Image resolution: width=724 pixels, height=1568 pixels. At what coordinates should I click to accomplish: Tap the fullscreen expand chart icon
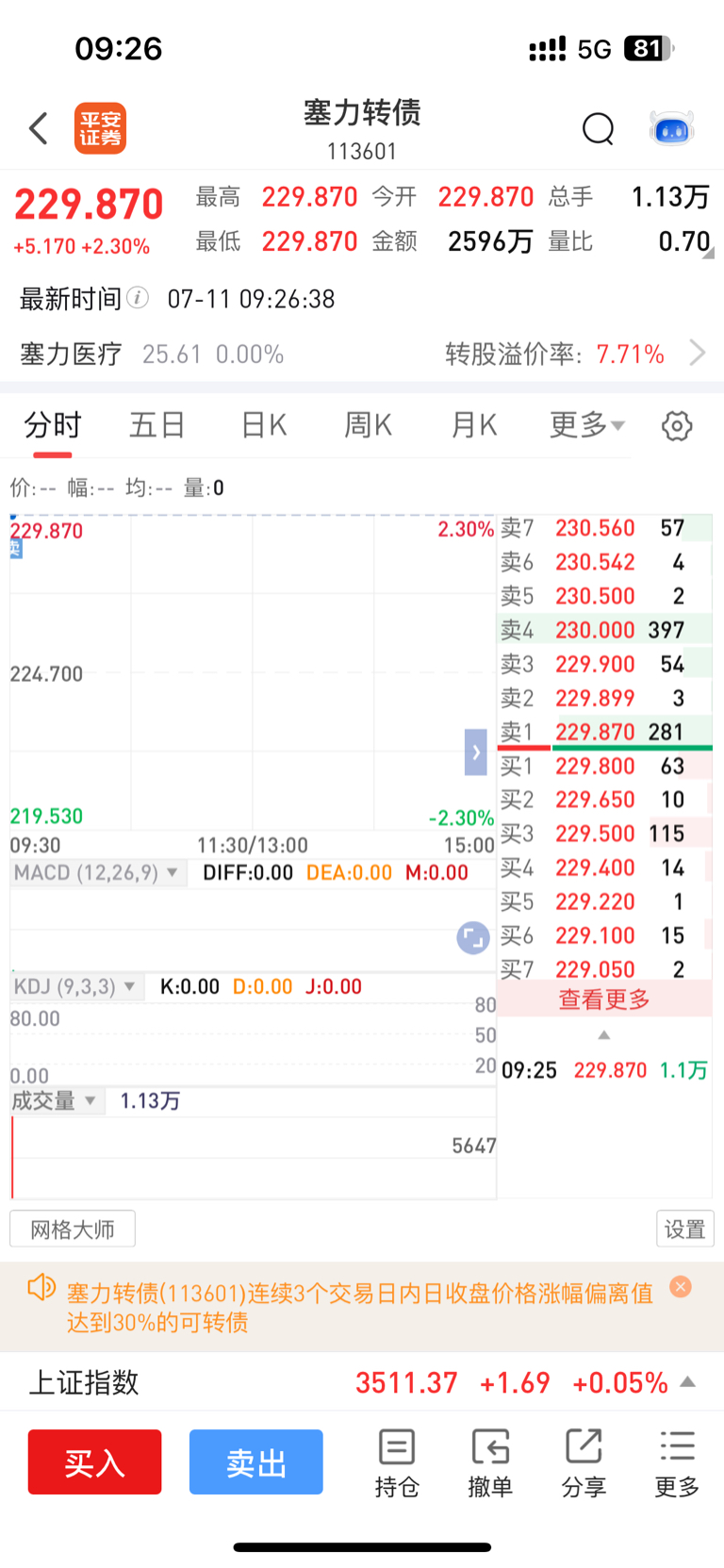pyautogui.click(x=473, y=937)
